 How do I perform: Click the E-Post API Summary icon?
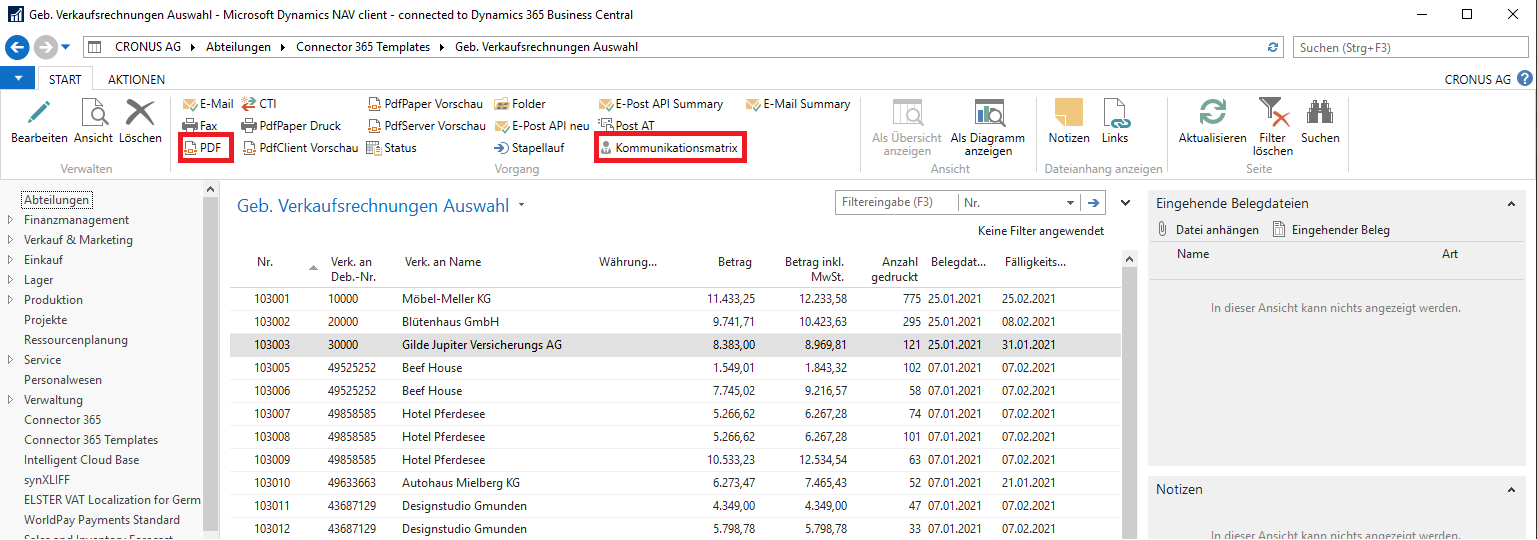coord(607,104)
